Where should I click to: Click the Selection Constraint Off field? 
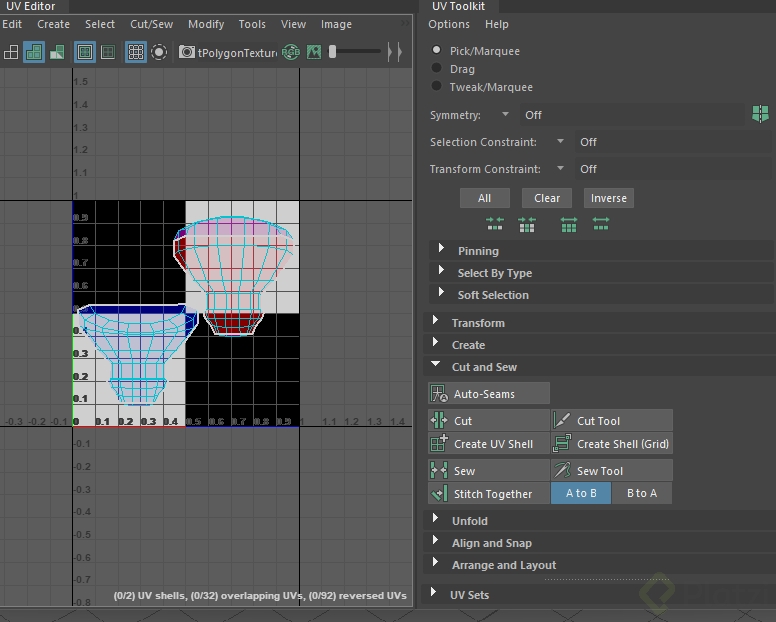click(589, 142)
